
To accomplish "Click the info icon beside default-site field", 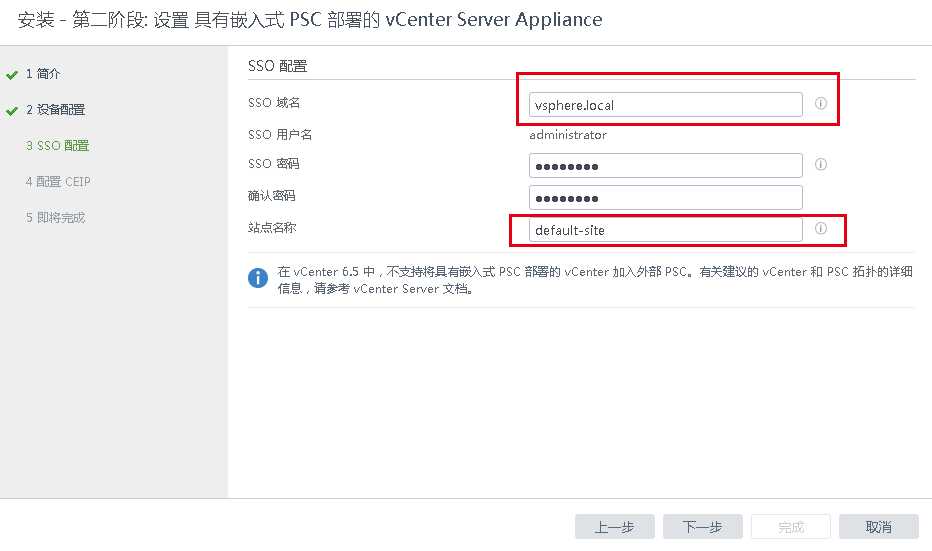I will [820, 228].
